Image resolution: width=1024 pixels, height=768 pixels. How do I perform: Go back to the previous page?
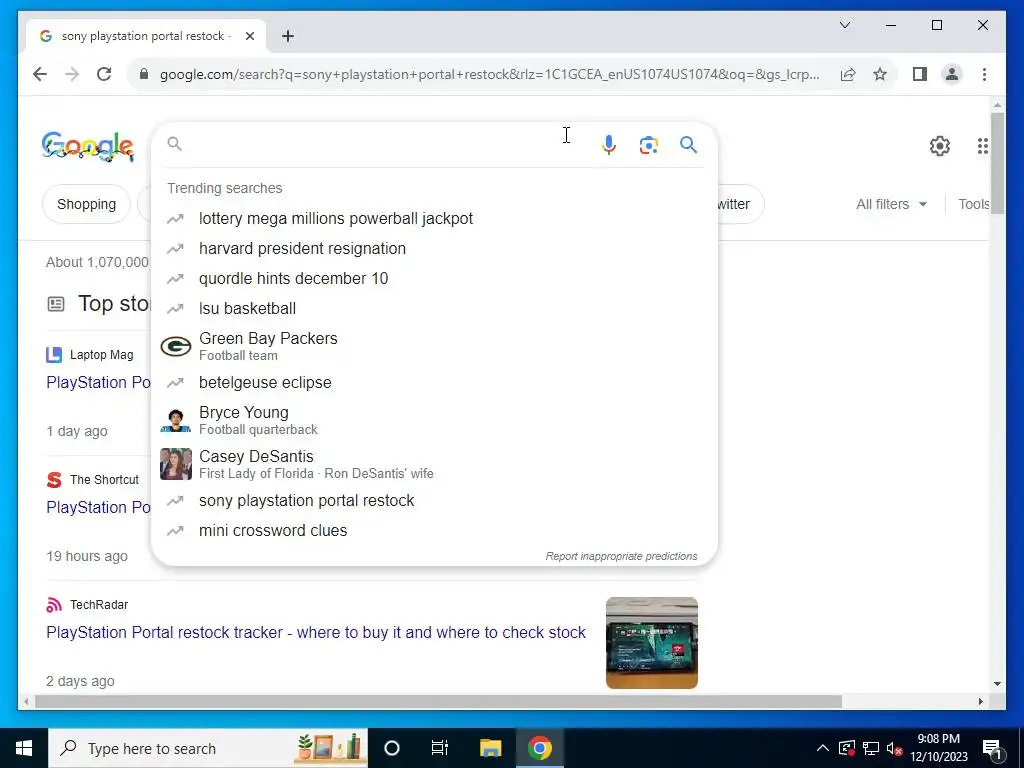pyautogui.click(x=40, y=74)
